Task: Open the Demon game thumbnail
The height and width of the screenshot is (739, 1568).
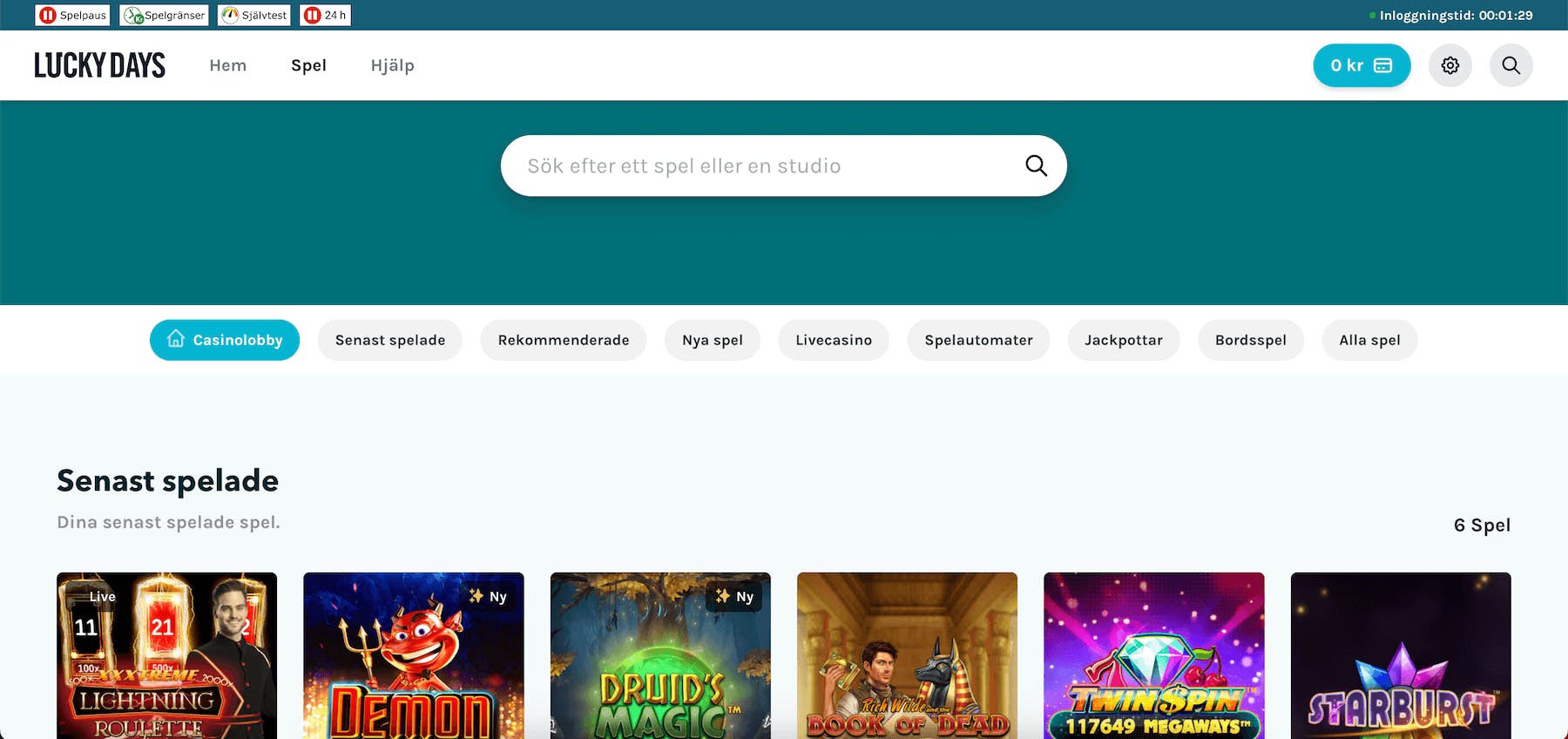Action: [414, 655]
